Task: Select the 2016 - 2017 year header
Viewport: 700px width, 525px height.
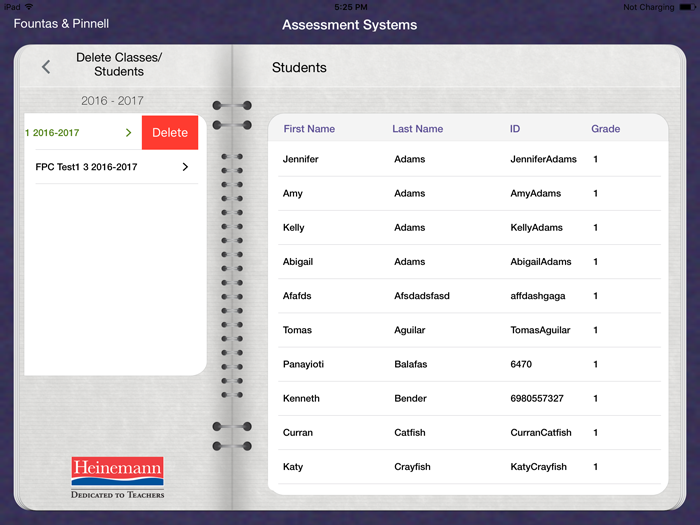Action: [x=113, y=101]
